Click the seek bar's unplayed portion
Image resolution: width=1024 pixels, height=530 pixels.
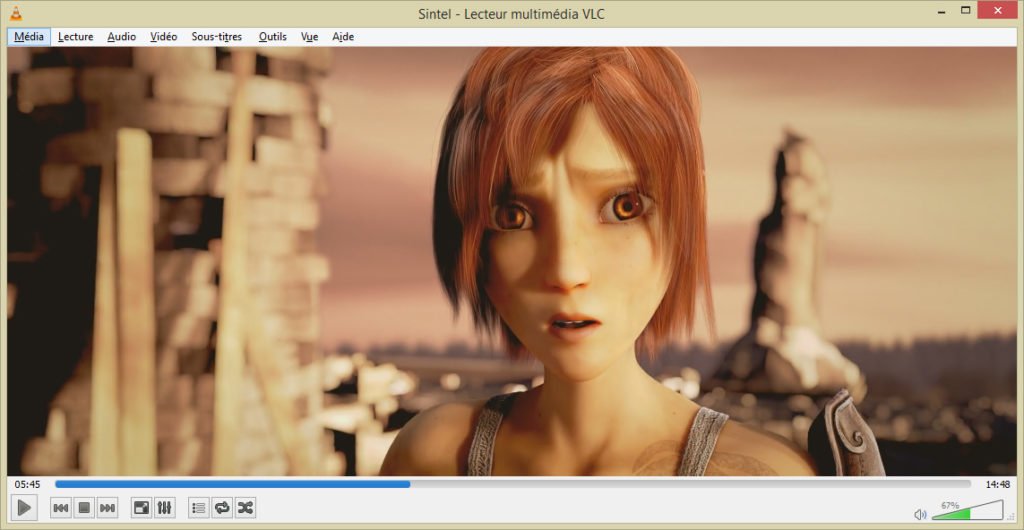[690, 484]
